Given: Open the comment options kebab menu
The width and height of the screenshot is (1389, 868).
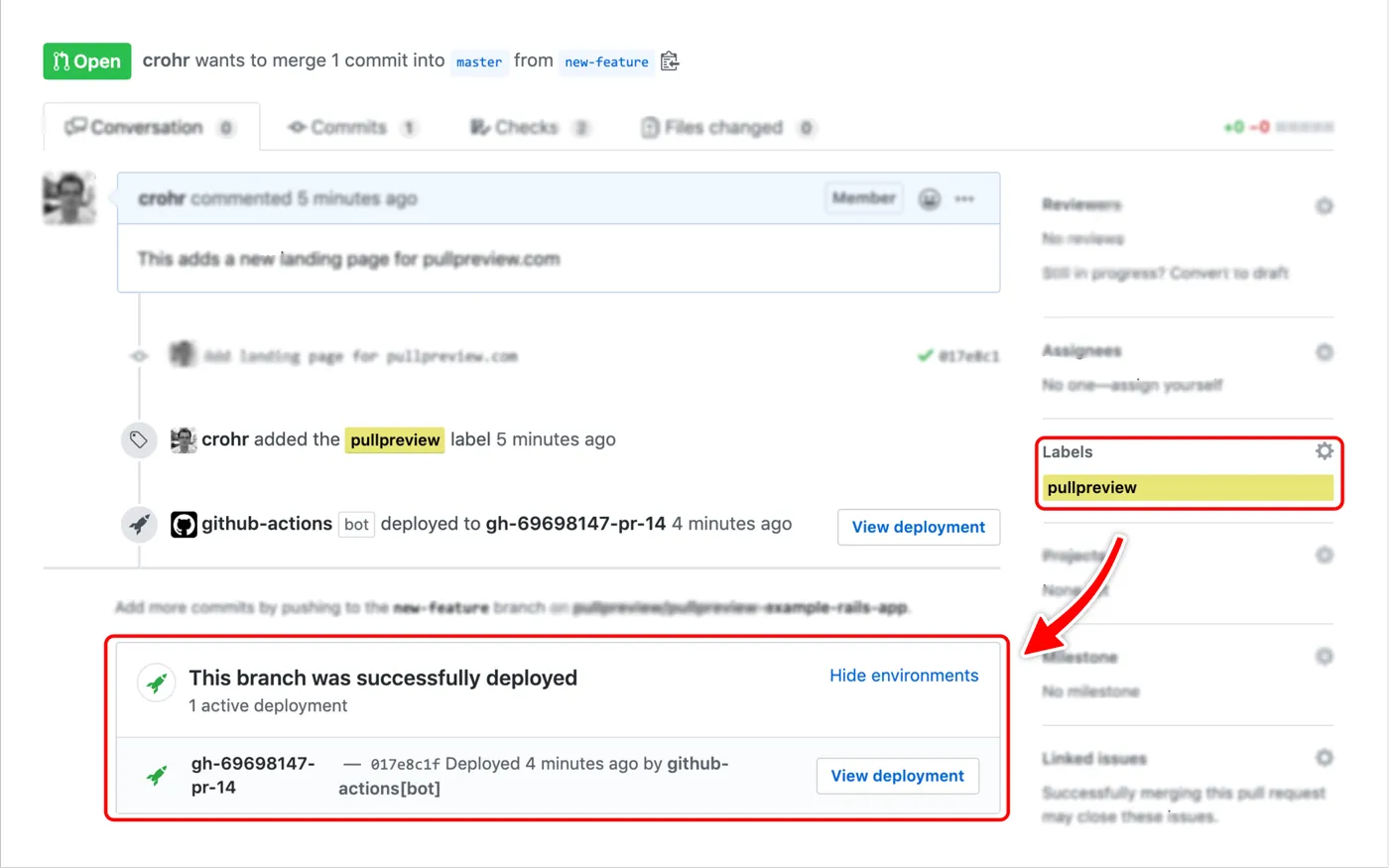Looking at the screenshot, I should (964, 198).
